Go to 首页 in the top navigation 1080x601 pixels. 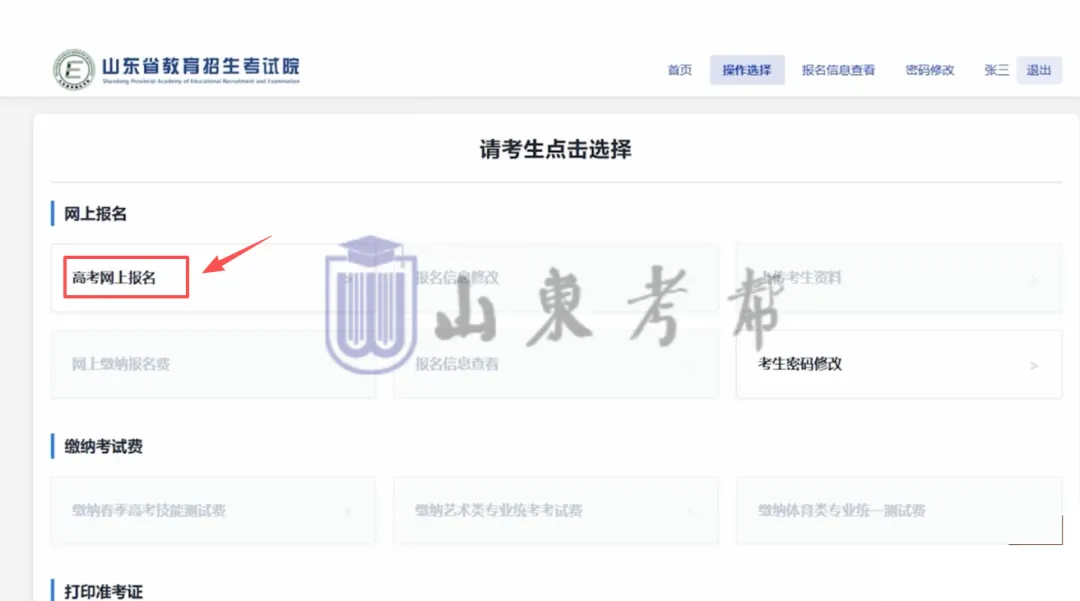coord(680,70)
